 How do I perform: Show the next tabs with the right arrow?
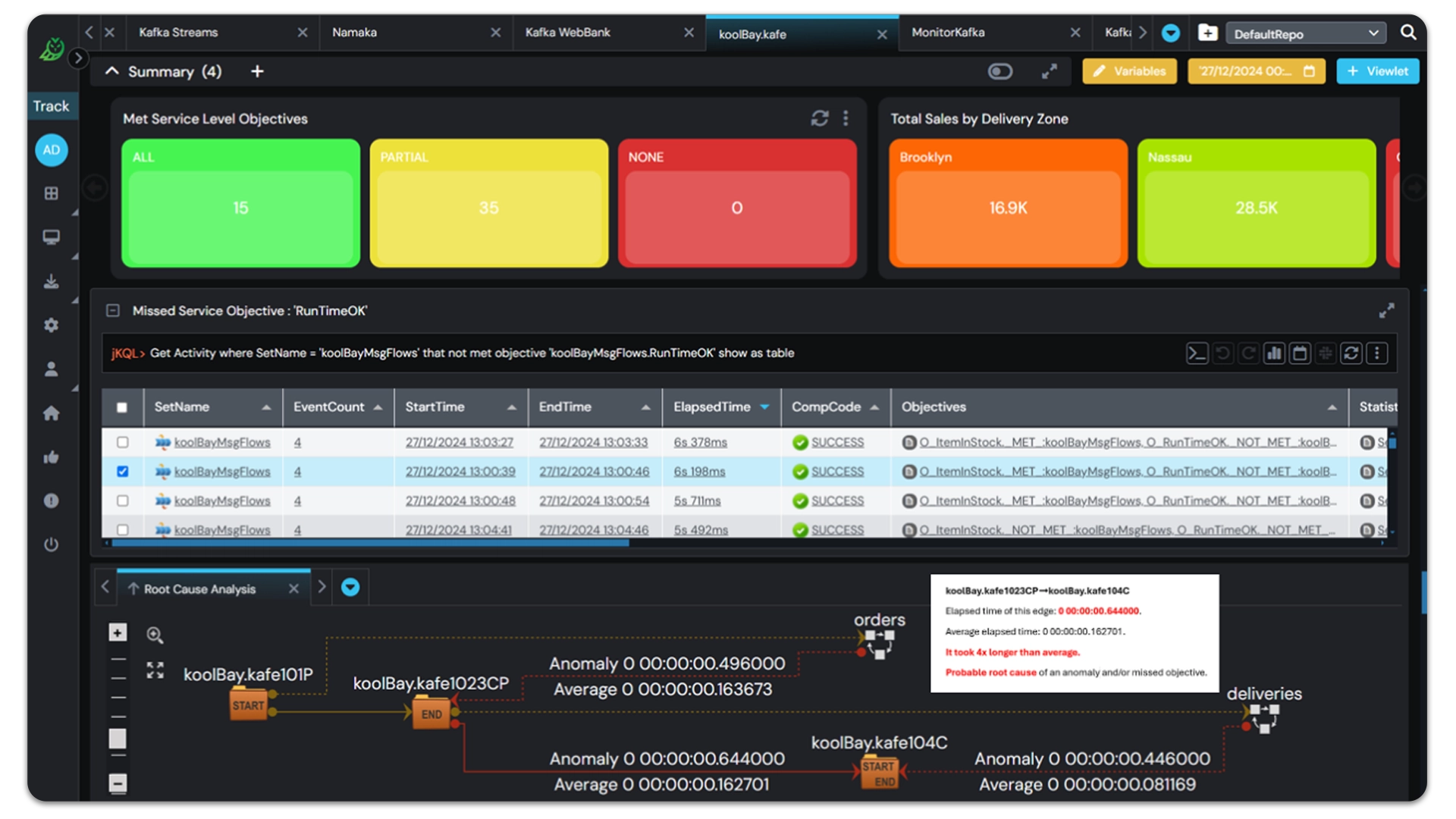point(1142,33)
